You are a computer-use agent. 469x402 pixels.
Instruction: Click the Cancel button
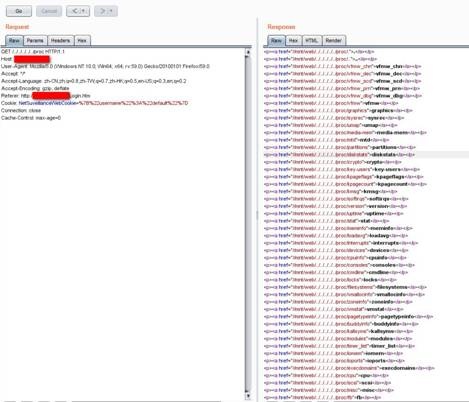tap(49, 11)
